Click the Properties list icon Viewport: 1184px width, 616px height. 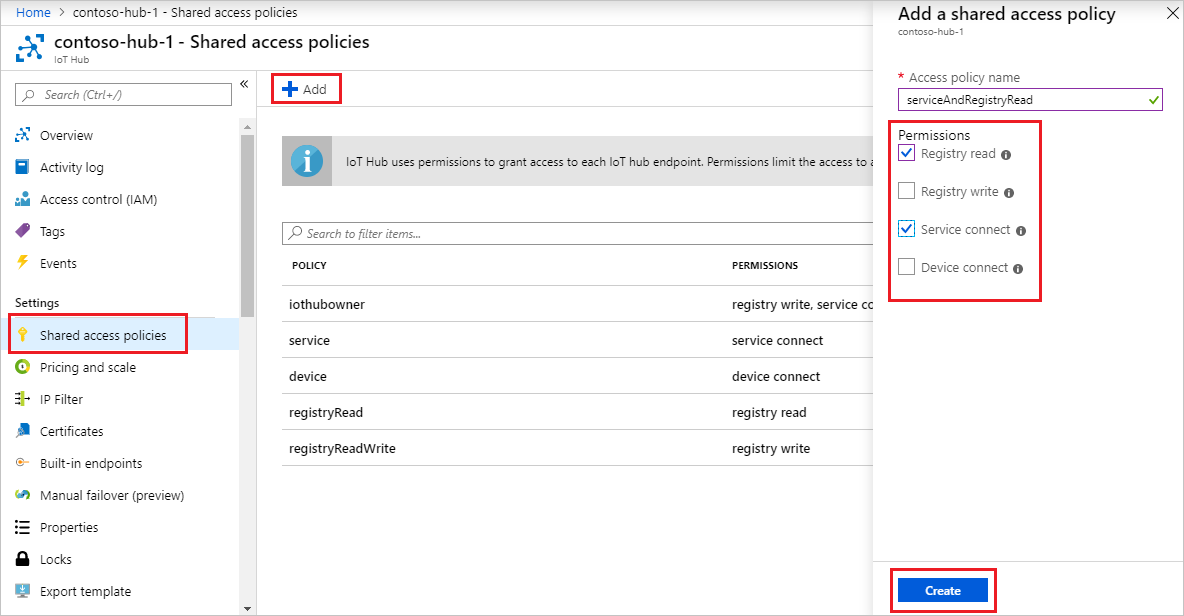(23, 527)
